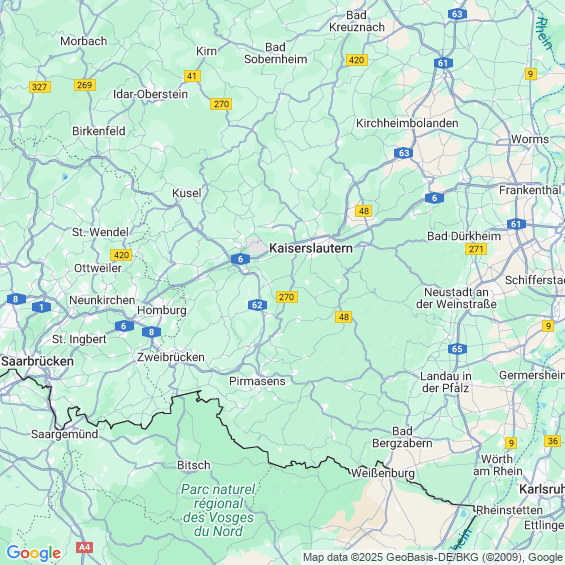Click the Idar-Oberstein town label
The width and height of the screenshot is (565, 565).
pyautogui.click(x=150, y=94)
